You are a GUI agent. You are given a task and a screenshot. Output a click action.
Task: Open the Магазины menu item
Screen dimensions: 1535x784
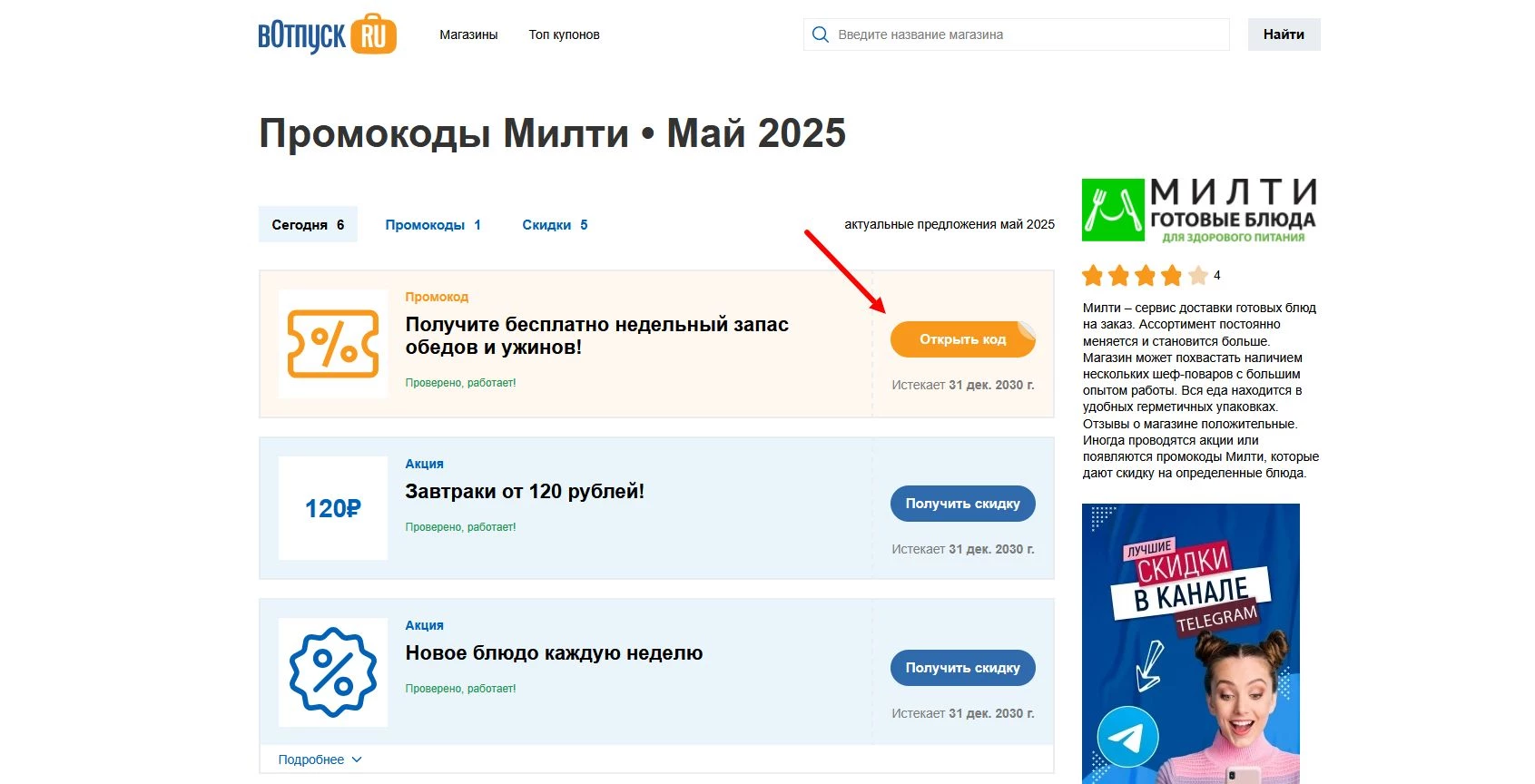(468, 34)
